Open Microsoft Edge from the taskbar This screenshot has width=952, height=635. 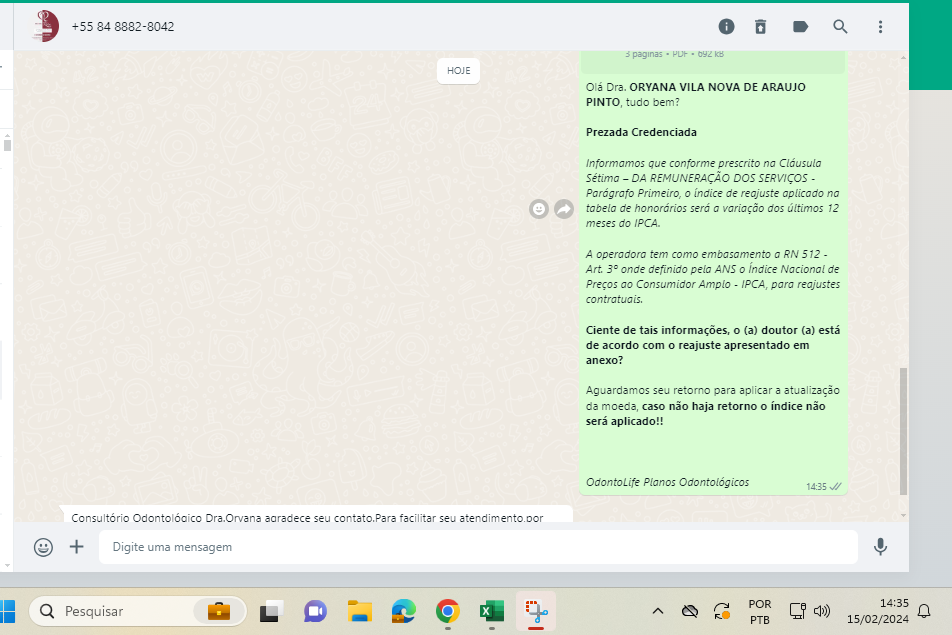[403, 611]
